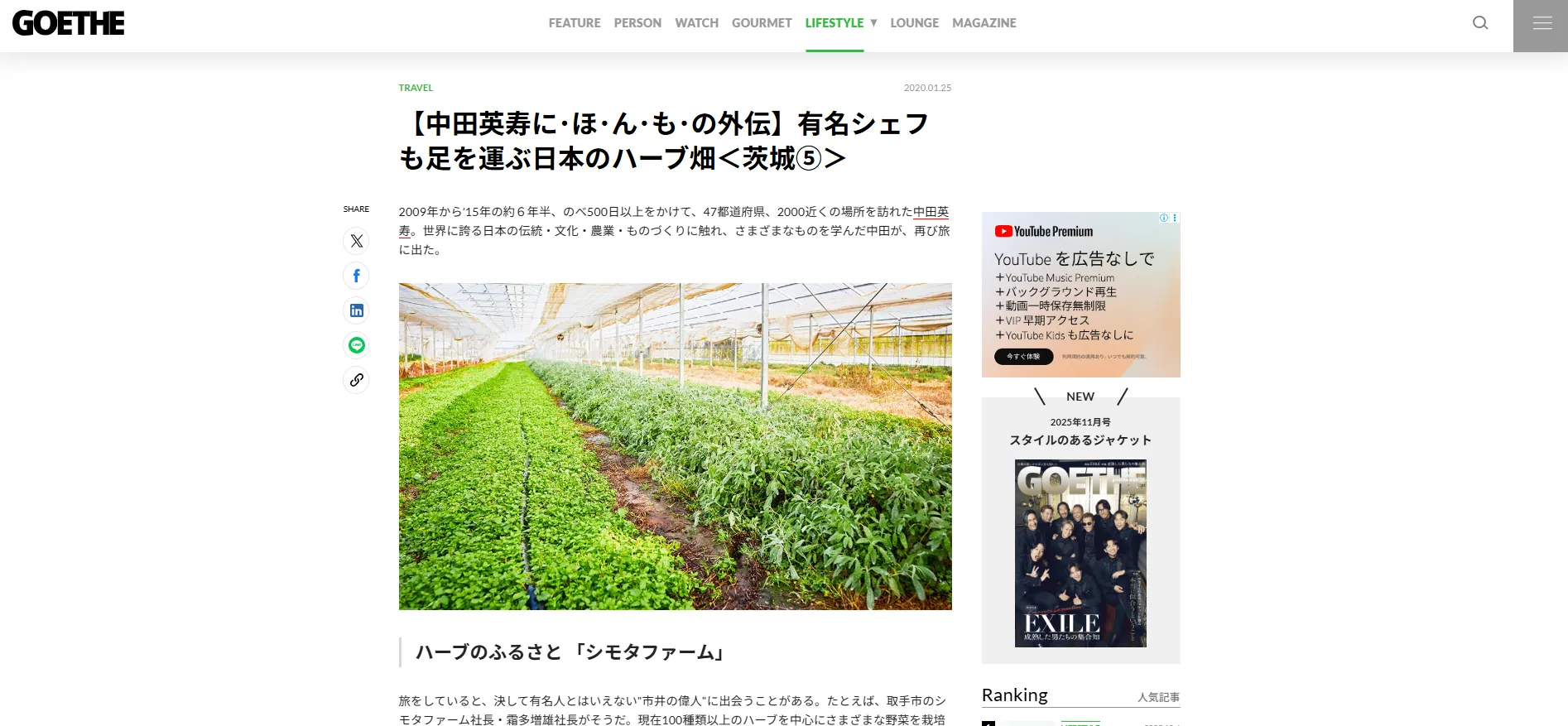Select the MAGAZINE menu item
1568x726 pixels.
[x=984, y=23]
